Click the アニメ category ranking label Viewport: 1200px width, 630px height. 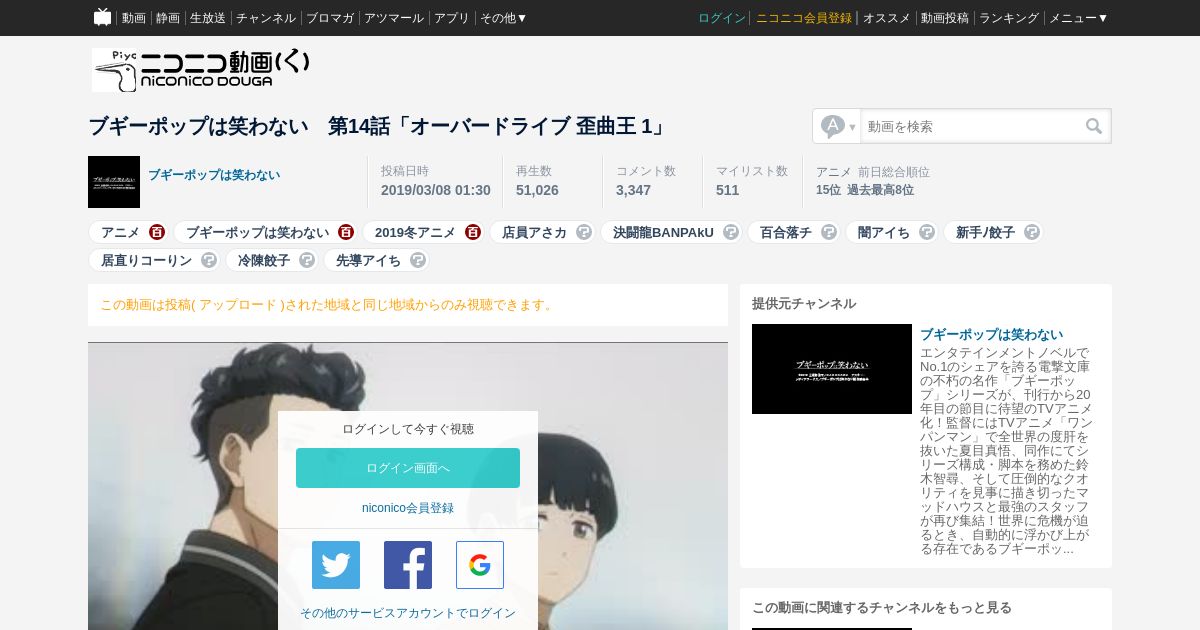(x=833, y=172)
